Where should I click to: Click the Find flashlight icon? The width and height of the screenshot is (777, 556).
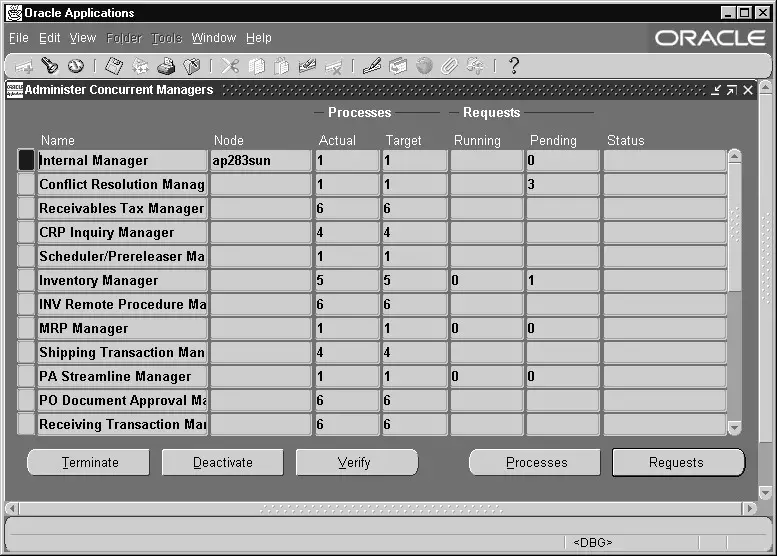(50, 65)
